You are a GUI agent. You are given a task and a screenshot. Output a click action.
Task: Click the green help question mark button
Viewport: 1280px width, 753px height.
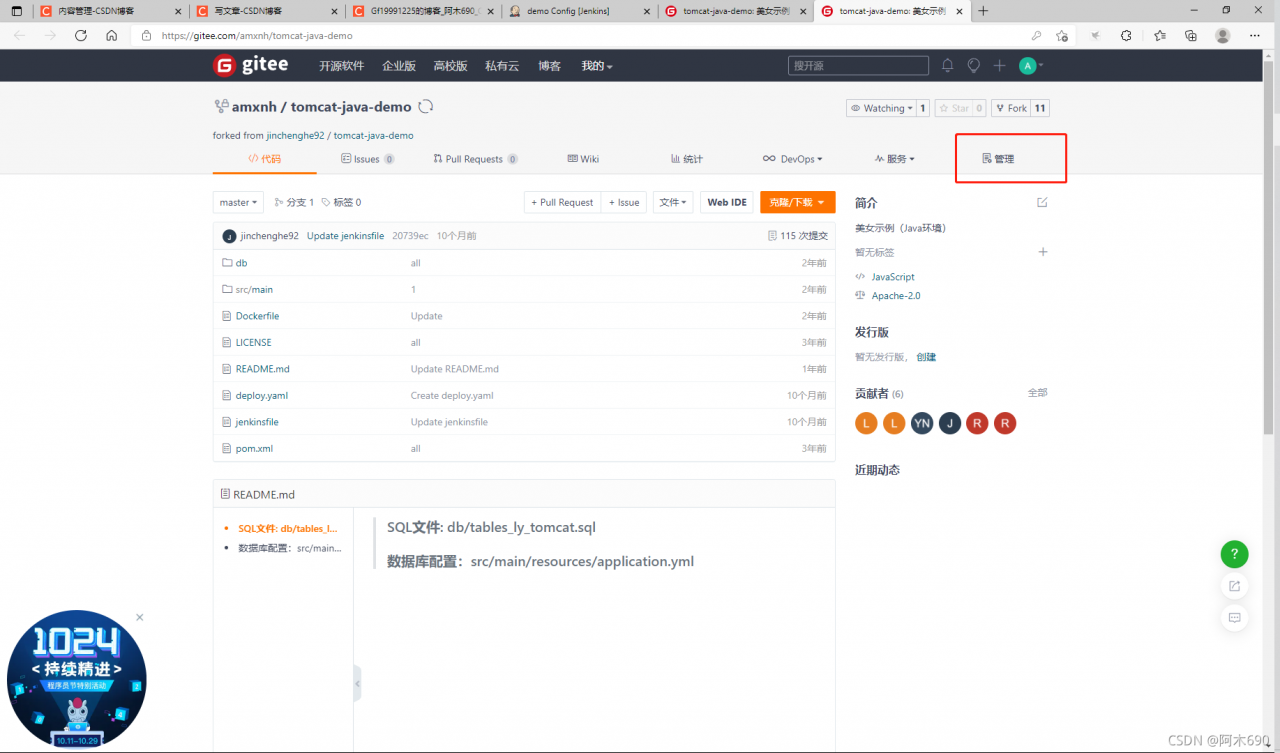(1234, 554)
